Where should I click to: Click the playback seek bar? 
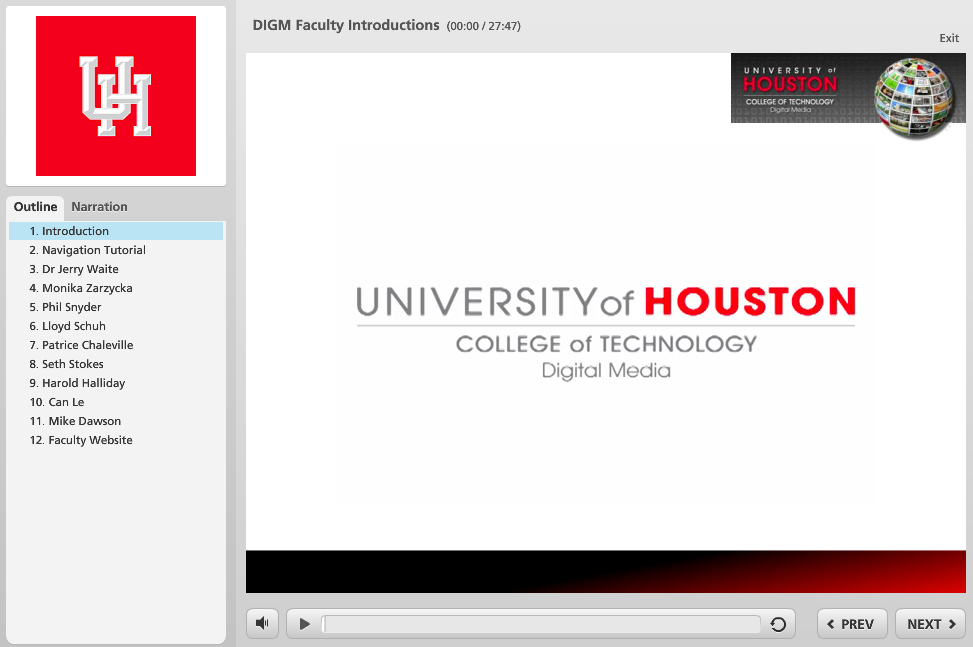pyautogui.click(x=540, y=624)
